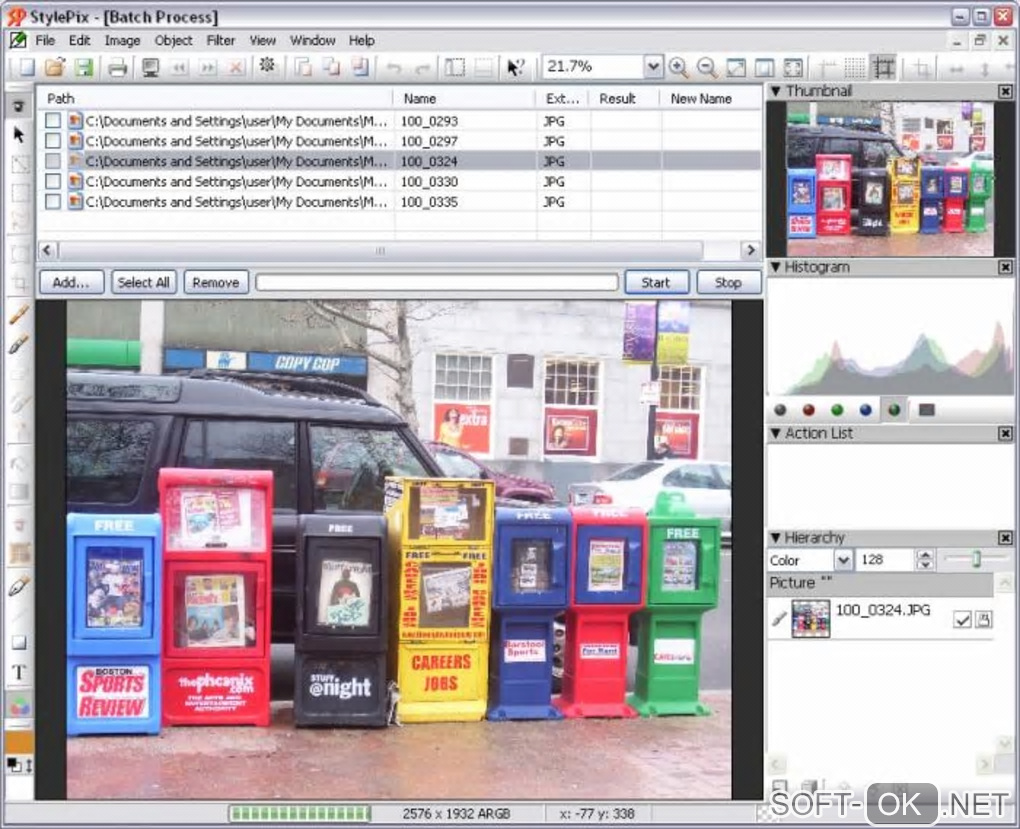This screenshot has width=1020, height=829.
Task: Click the Zoom In magnifier icon
Action: pos(678,67)
